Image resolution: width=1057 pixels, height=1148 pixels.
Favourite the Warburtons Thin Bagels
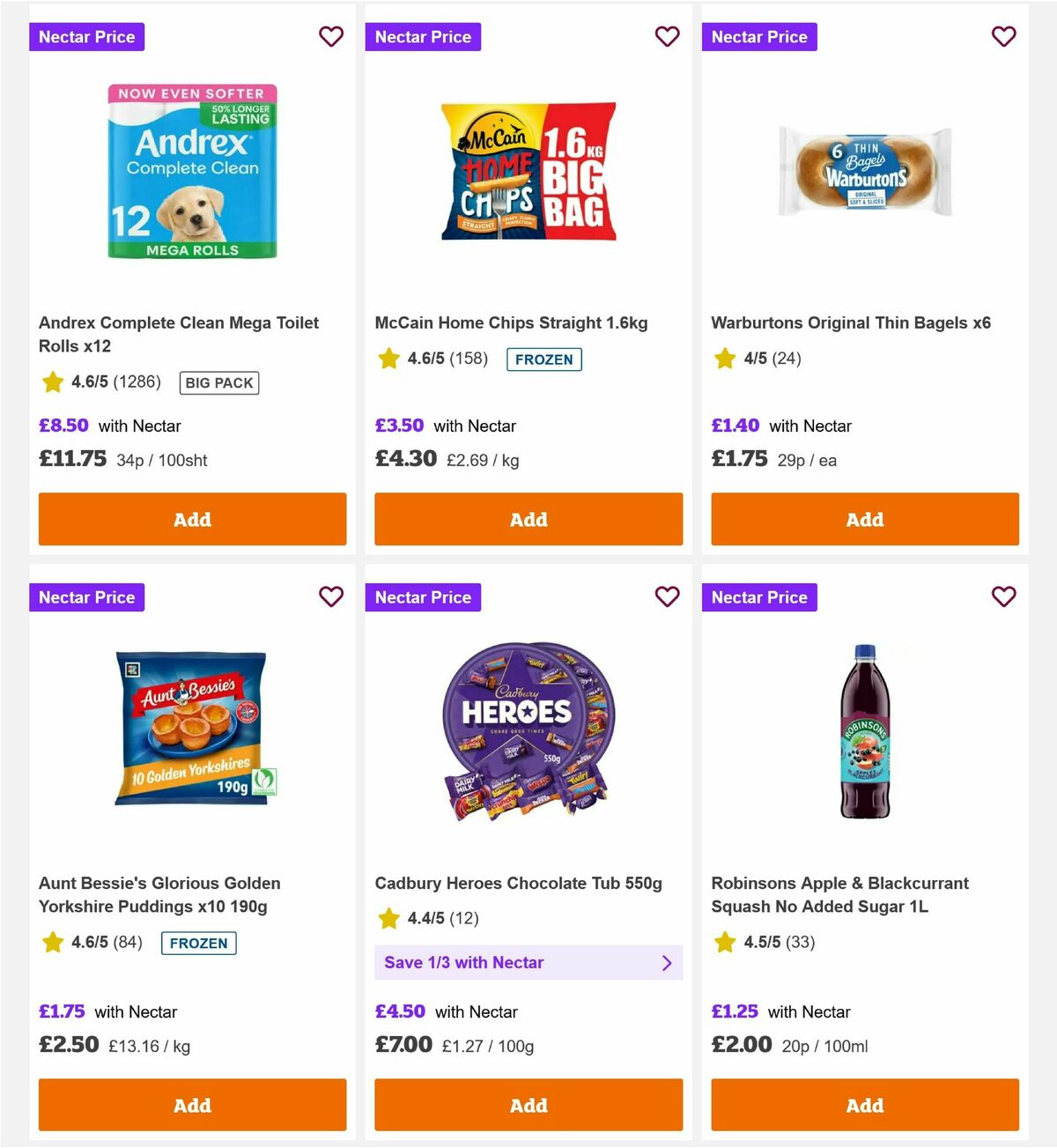coord(1003,37)
